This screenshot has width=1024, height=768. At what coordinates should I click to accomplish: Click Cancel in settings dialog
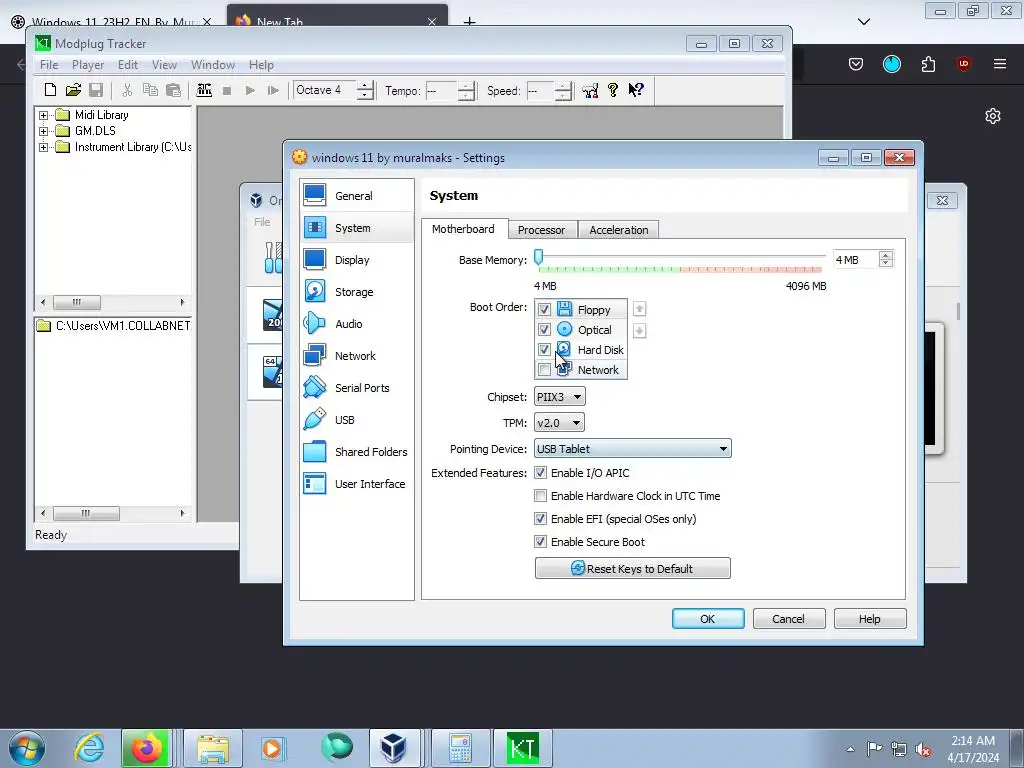pyautogui.click(x=789, y=618)
